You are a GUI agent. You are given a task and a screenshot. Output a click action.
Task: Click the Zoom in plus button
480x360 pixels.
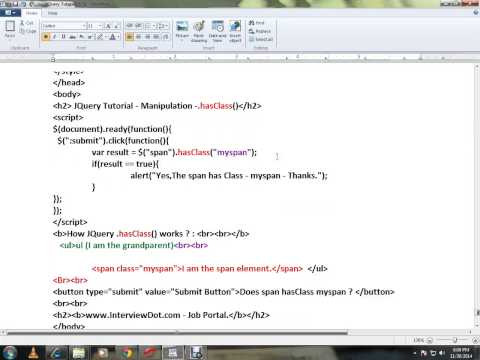[476, 340]
